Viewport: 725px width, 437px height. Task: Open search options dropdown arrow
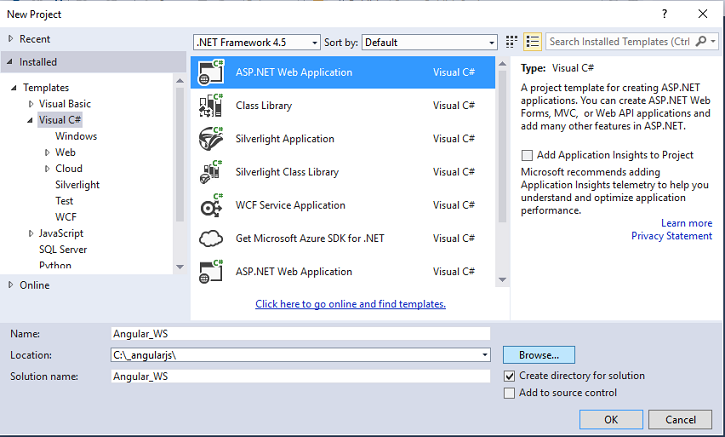[x=713, y=42]
